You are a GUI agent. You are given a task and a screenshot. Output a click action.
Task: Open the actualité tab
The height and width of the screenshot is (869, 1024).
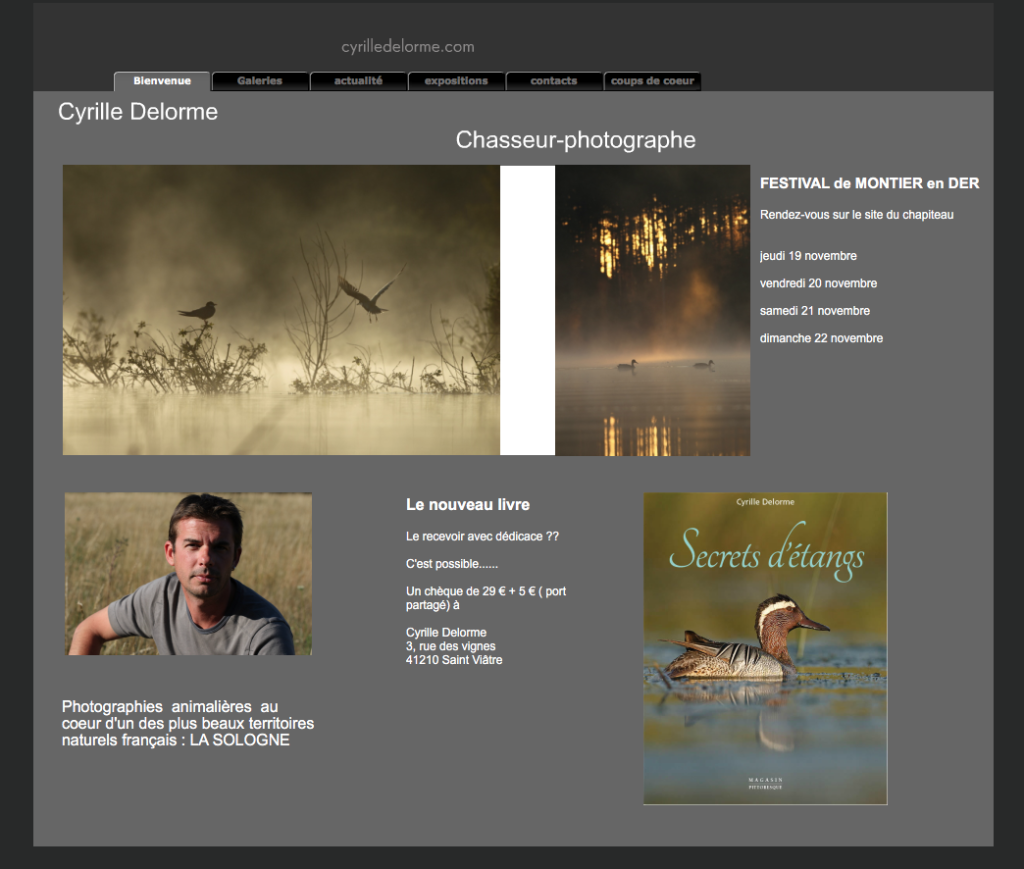pyautogui.click(x=358, y=81)
